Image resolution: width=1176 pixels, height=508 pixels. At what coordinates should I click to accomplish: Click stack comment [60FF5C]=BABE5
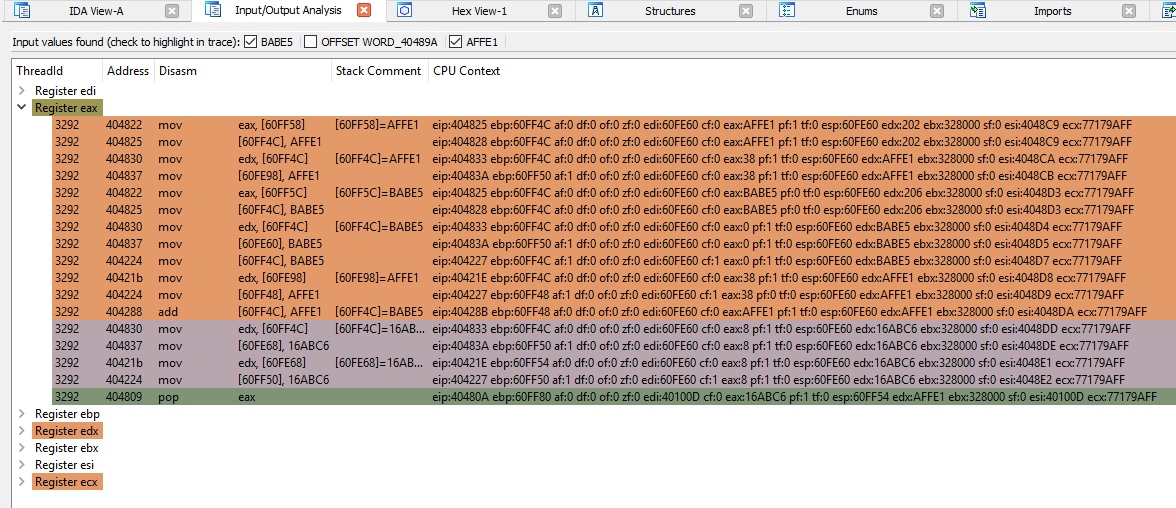pyautogui.click(x=378, y=193)
